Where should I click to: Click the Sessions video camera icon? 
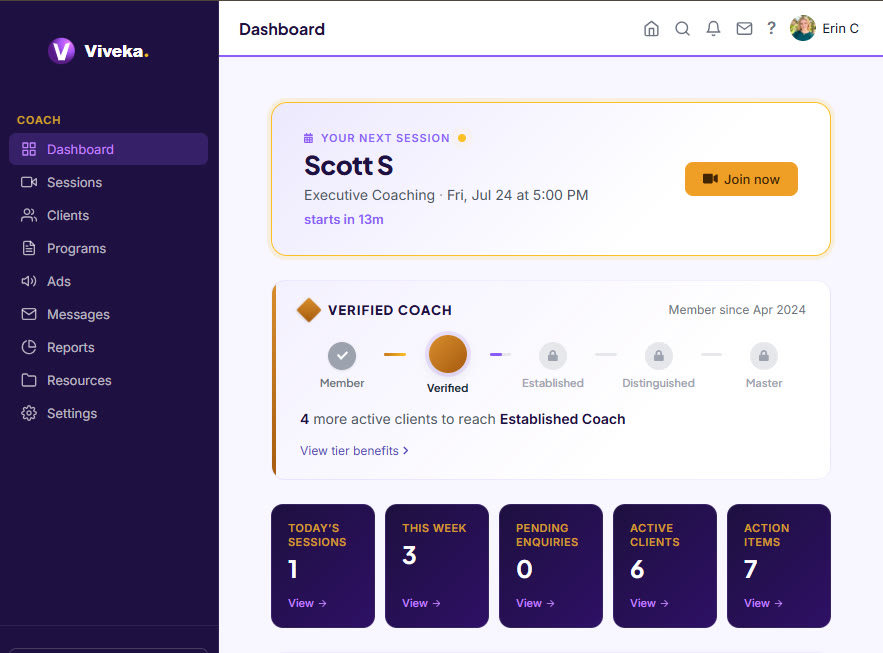click(x=29, y=182)
